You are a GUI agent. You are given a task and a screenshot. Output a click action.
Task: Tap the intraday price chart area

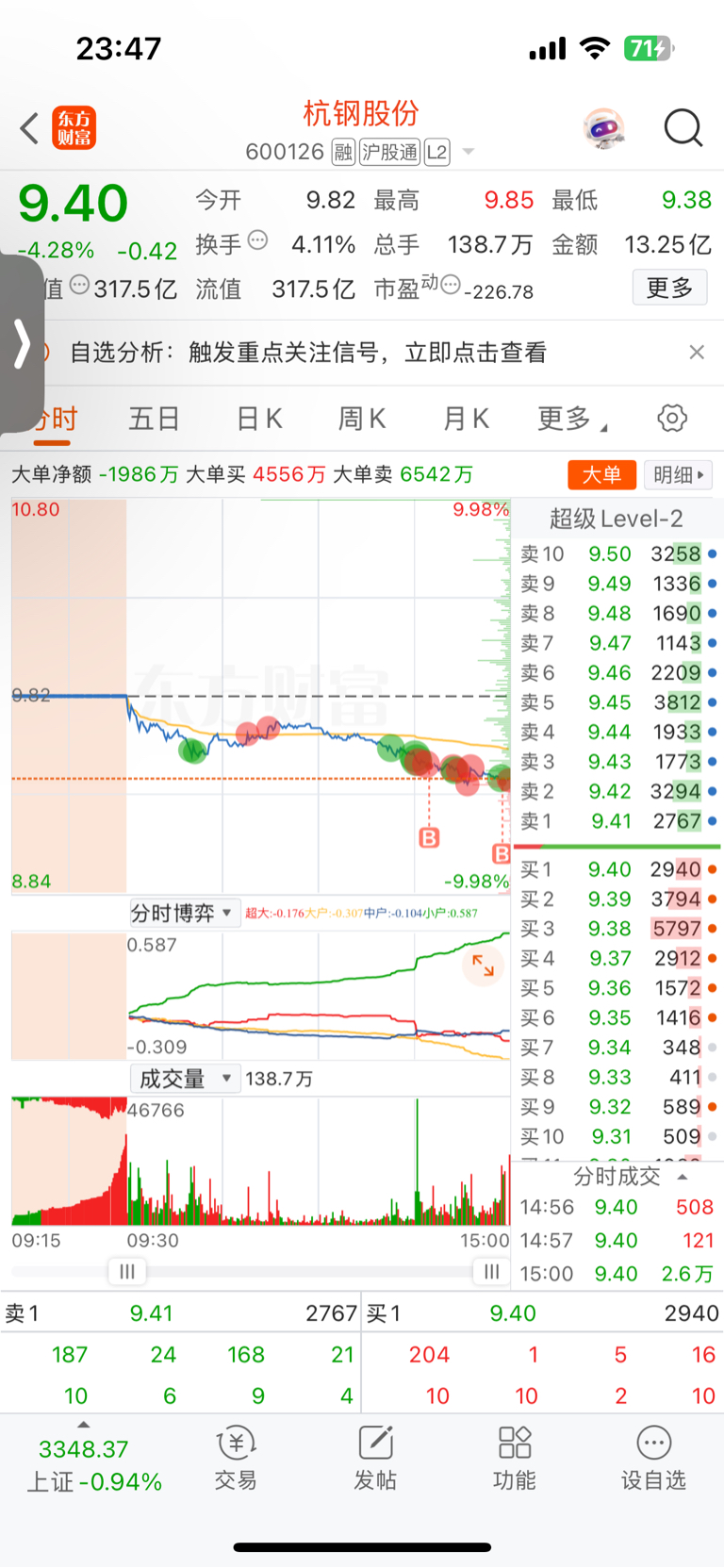(x=261, y=697)
